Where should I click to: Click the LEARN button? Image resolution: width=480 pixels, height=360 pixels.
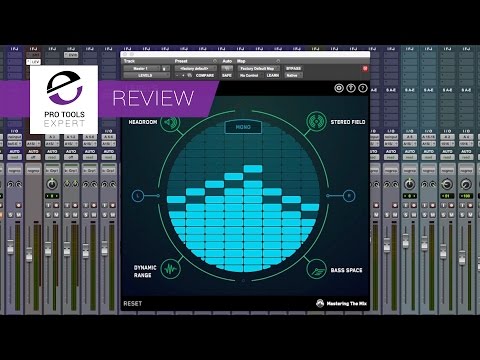273,76
